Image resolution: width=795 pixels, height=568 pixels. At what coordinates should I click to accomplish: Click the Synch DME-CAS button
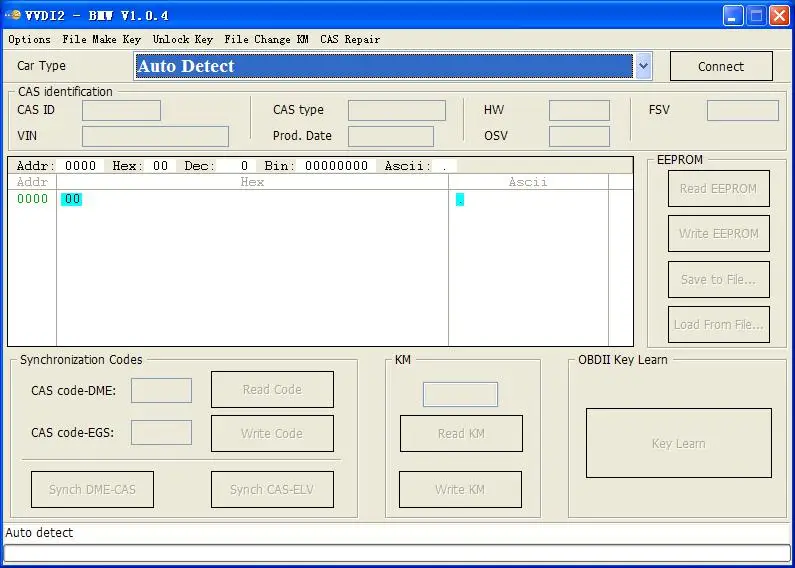tap(92, 489)
